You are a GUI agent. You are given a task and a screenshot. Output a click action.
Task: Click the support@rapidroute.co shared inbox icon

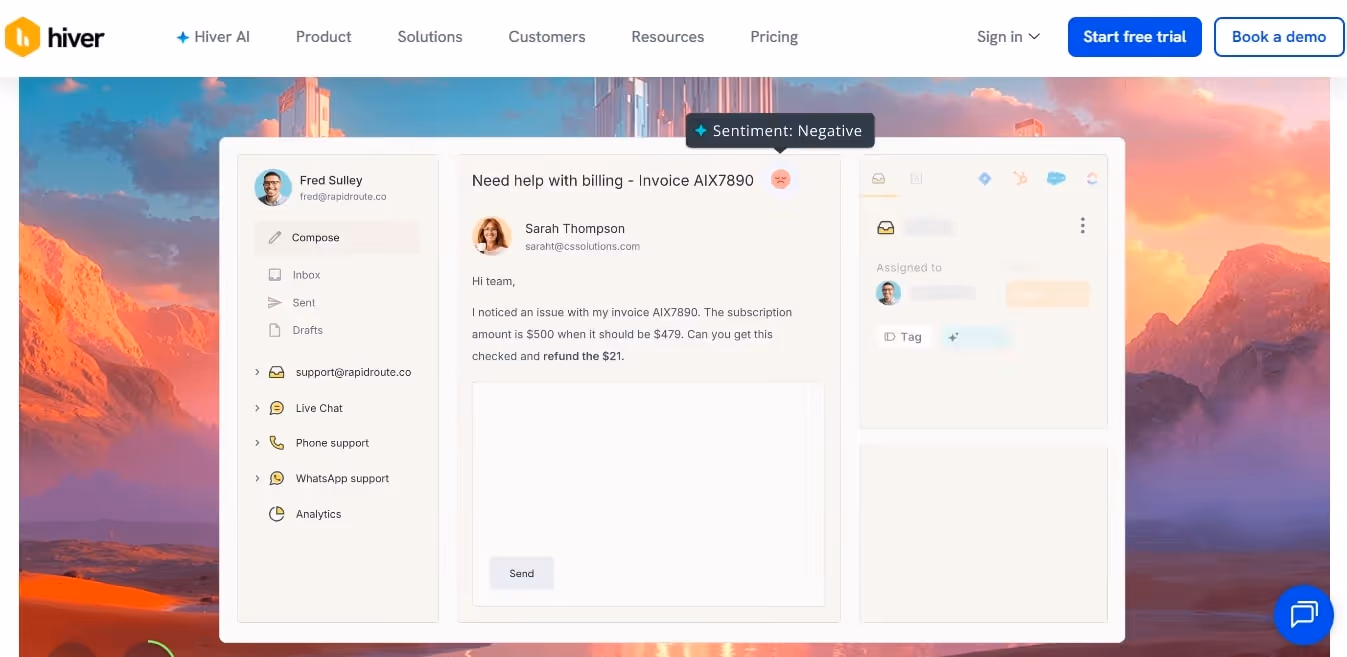coord(277,372)
